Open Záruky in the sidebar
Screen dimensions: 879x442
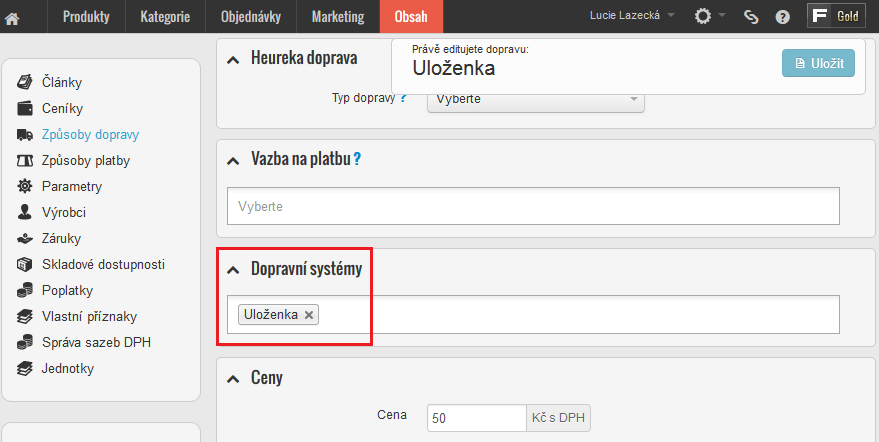coord(61,238)
